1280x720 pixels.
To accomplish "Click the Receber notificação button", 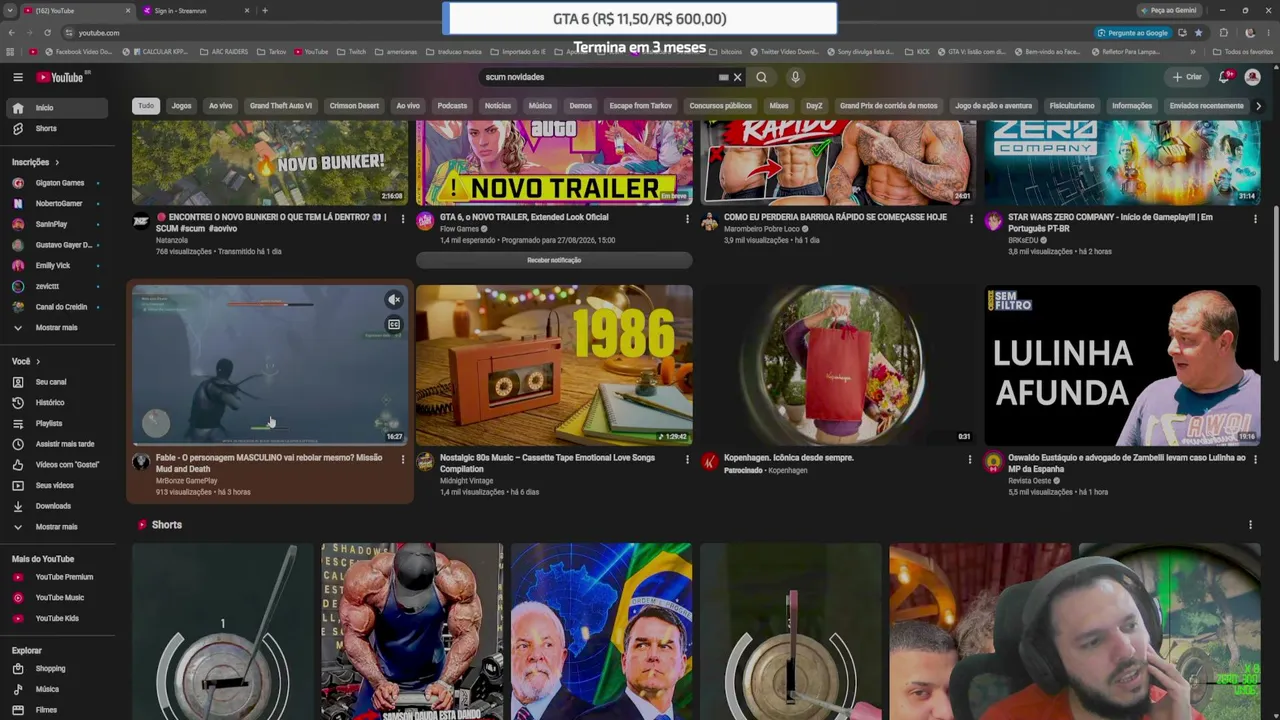I will 554,260.
